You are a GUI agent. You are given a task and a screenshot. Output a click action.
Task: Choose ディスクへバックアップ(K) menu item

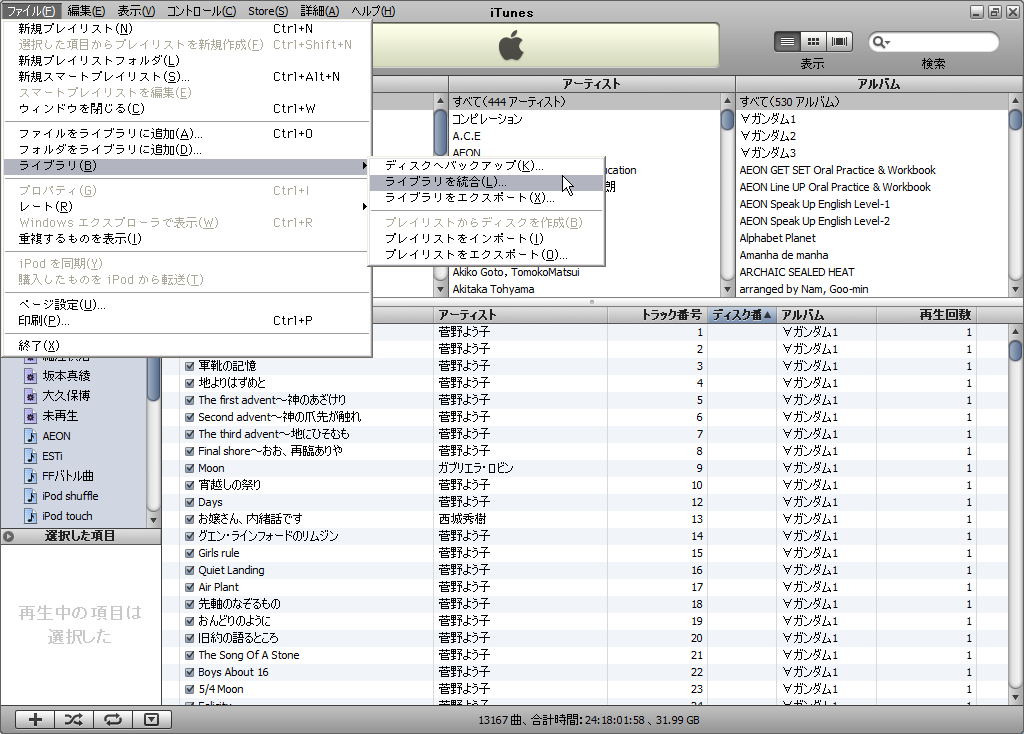487,166
